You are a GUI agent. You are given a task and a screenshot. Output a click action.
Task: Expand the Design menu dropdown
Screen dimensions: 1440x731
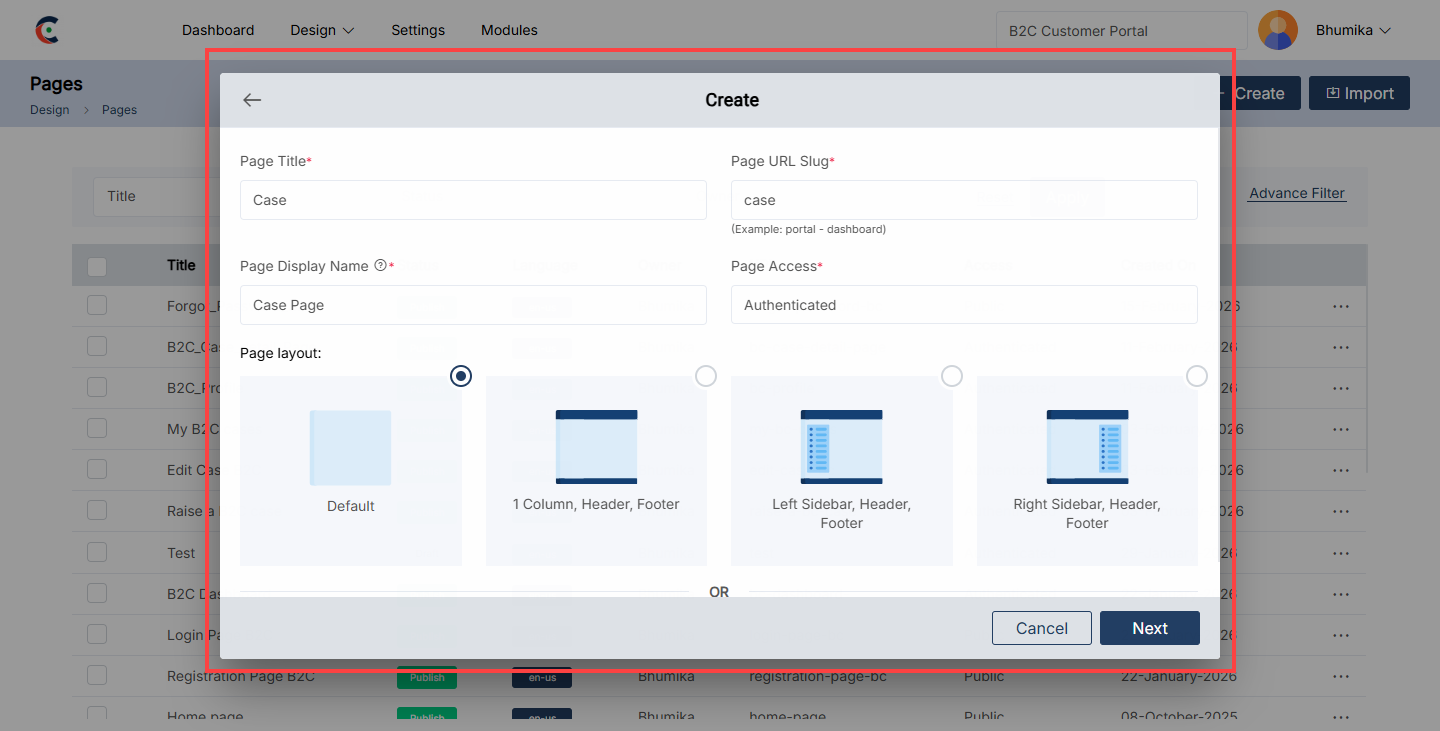pyautogui.click(x=322, y=30)
